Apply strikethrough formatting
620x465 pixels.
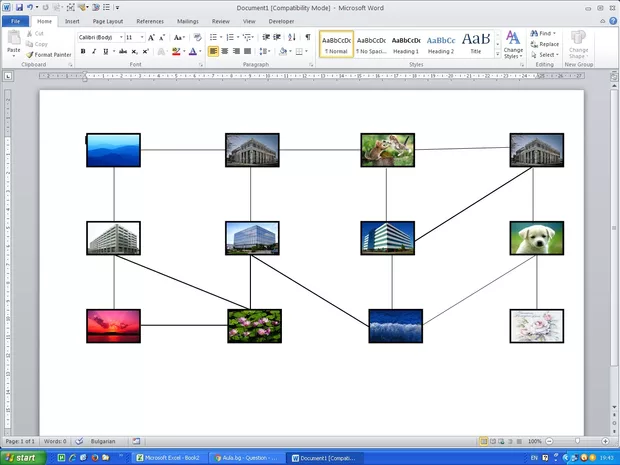point(122,51)
